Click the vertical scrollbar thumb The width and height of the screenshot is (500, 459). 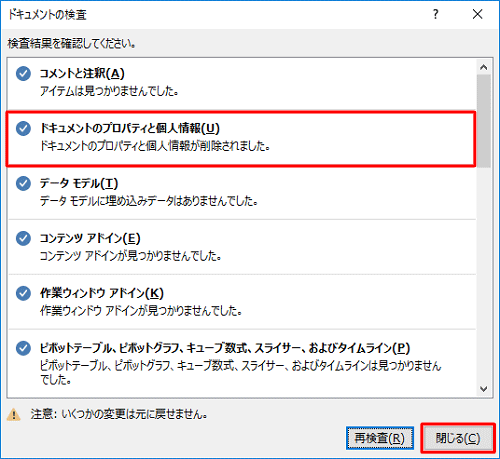[484, 121]
